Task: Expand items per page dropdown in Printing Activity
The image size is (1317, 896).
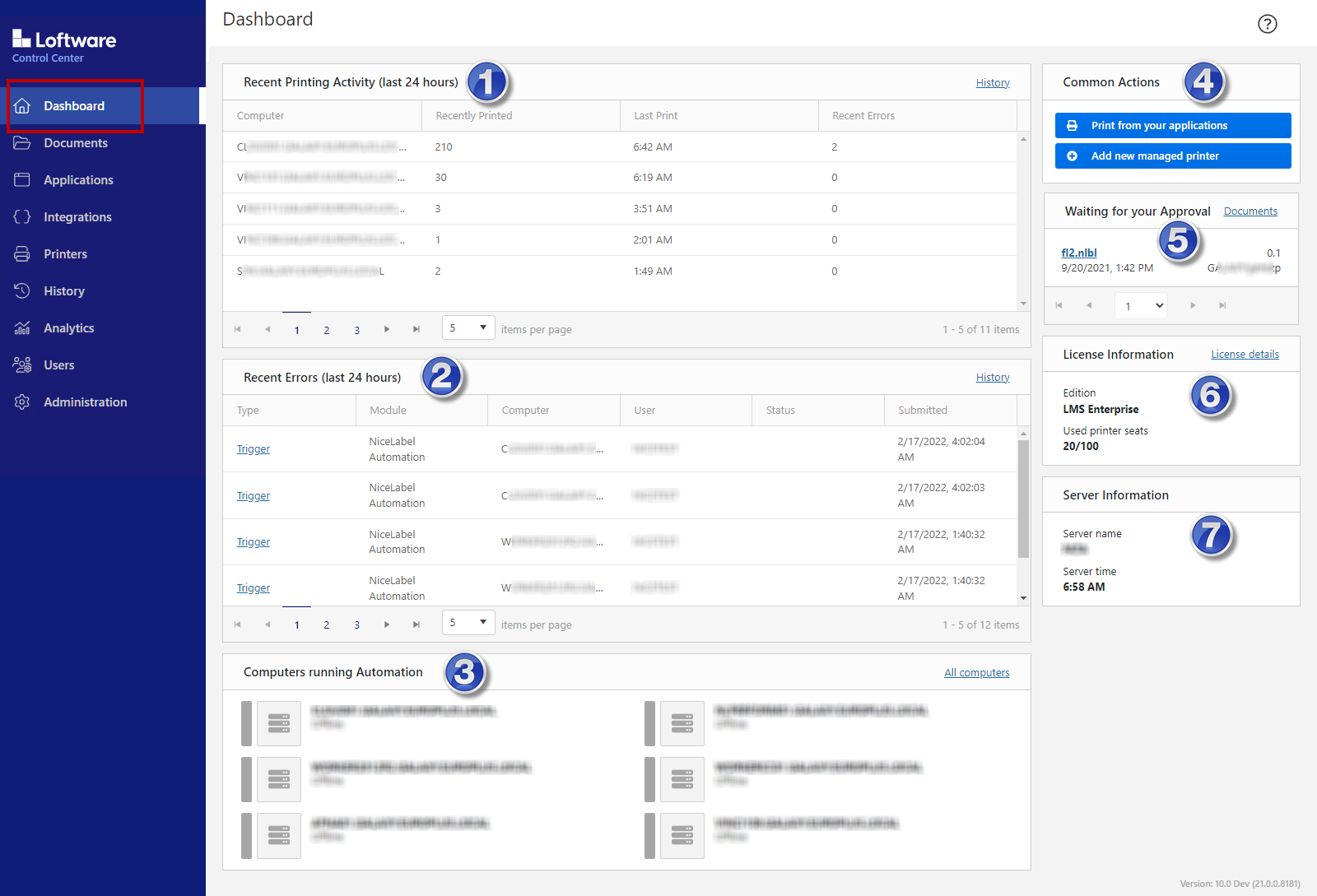Action: (468, 328)
